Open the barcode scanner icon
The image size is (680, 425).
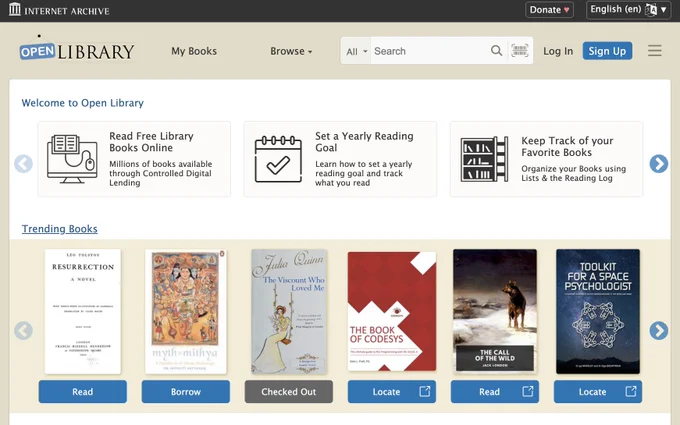point(520,51)
